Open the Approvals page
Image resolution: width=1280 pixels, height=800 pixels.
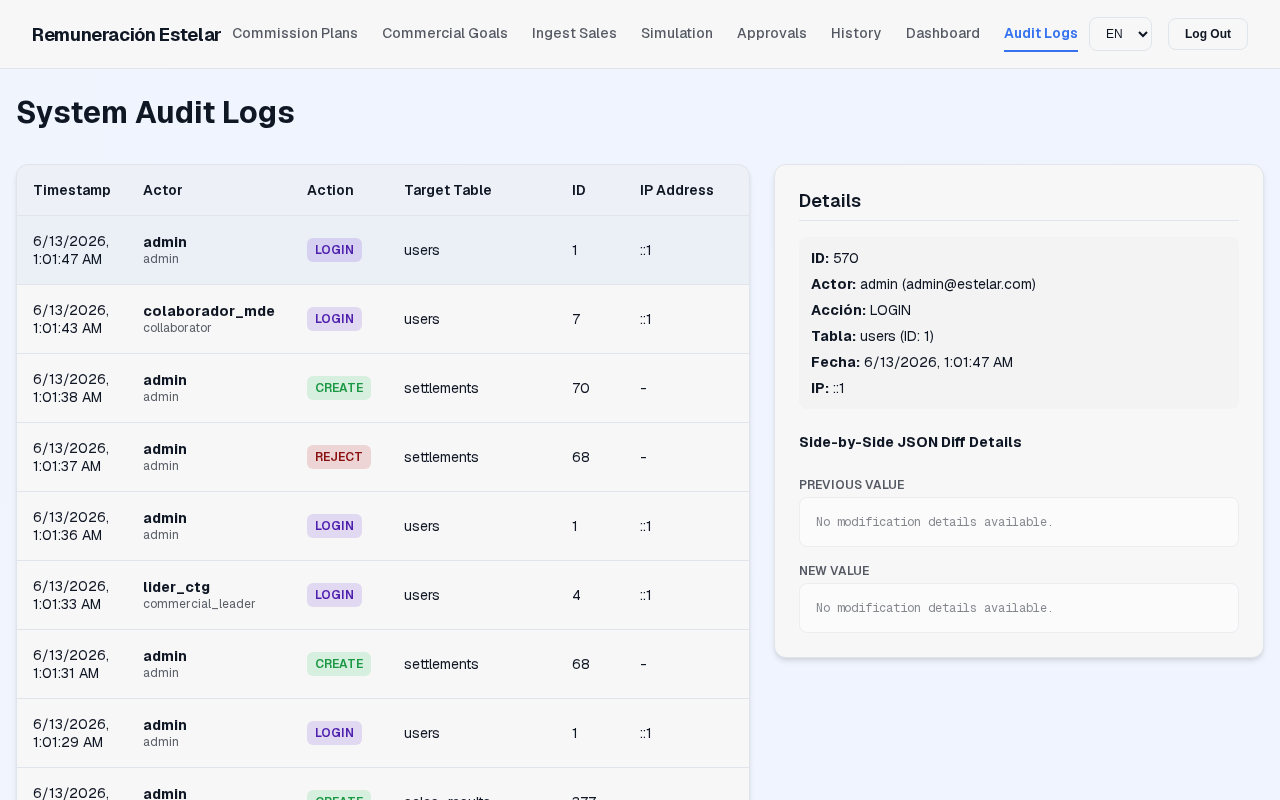[772, 33]
